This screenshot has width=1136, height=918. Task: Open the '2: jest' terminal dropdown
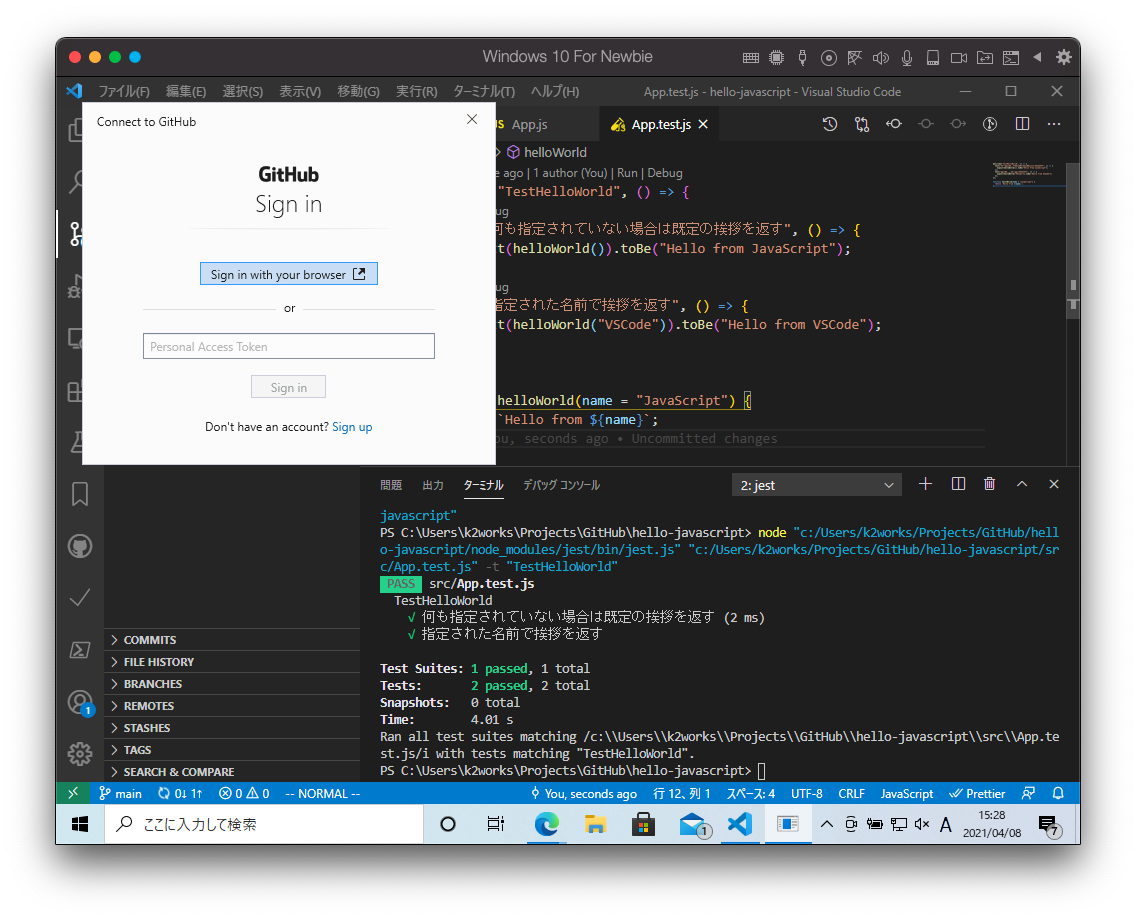[817, 485]
